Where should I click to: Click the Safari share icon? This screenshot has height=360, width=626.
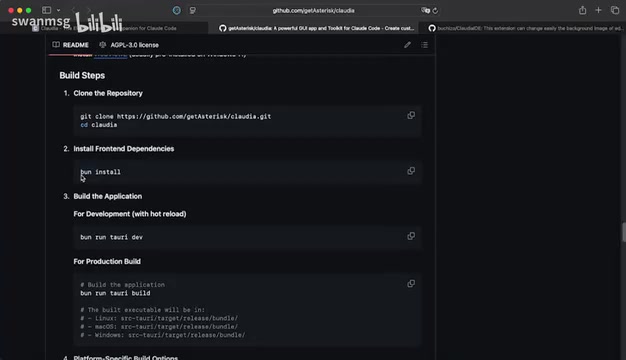[582, 10]
